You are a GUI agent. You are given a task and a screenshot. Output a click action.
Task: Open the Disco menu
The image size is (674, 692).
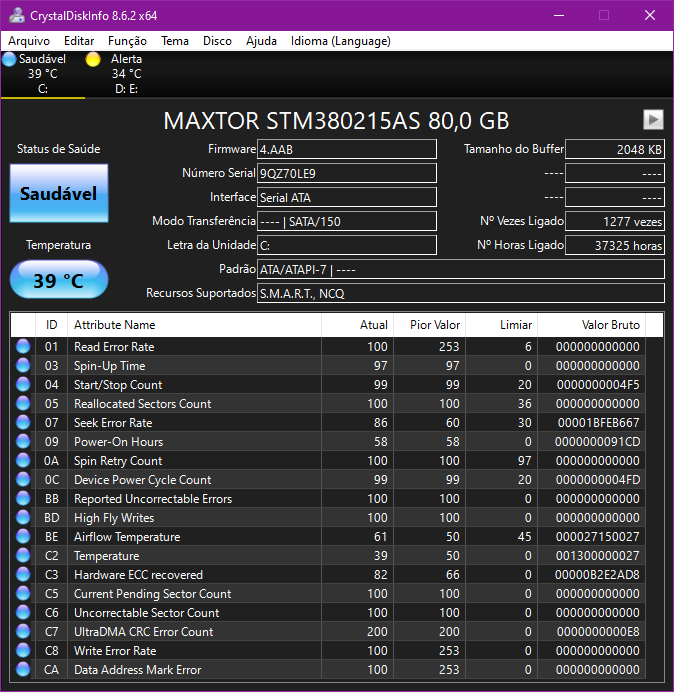coord(217,41)
